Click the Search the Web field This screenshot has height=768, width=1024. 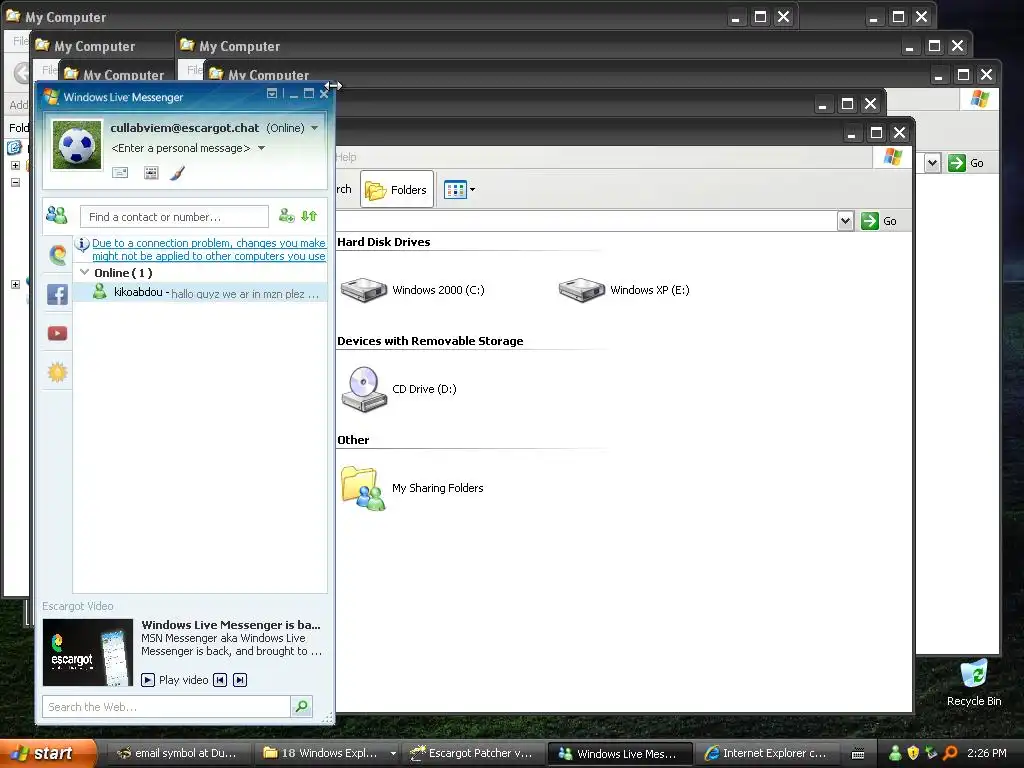[x=166, y=707]
